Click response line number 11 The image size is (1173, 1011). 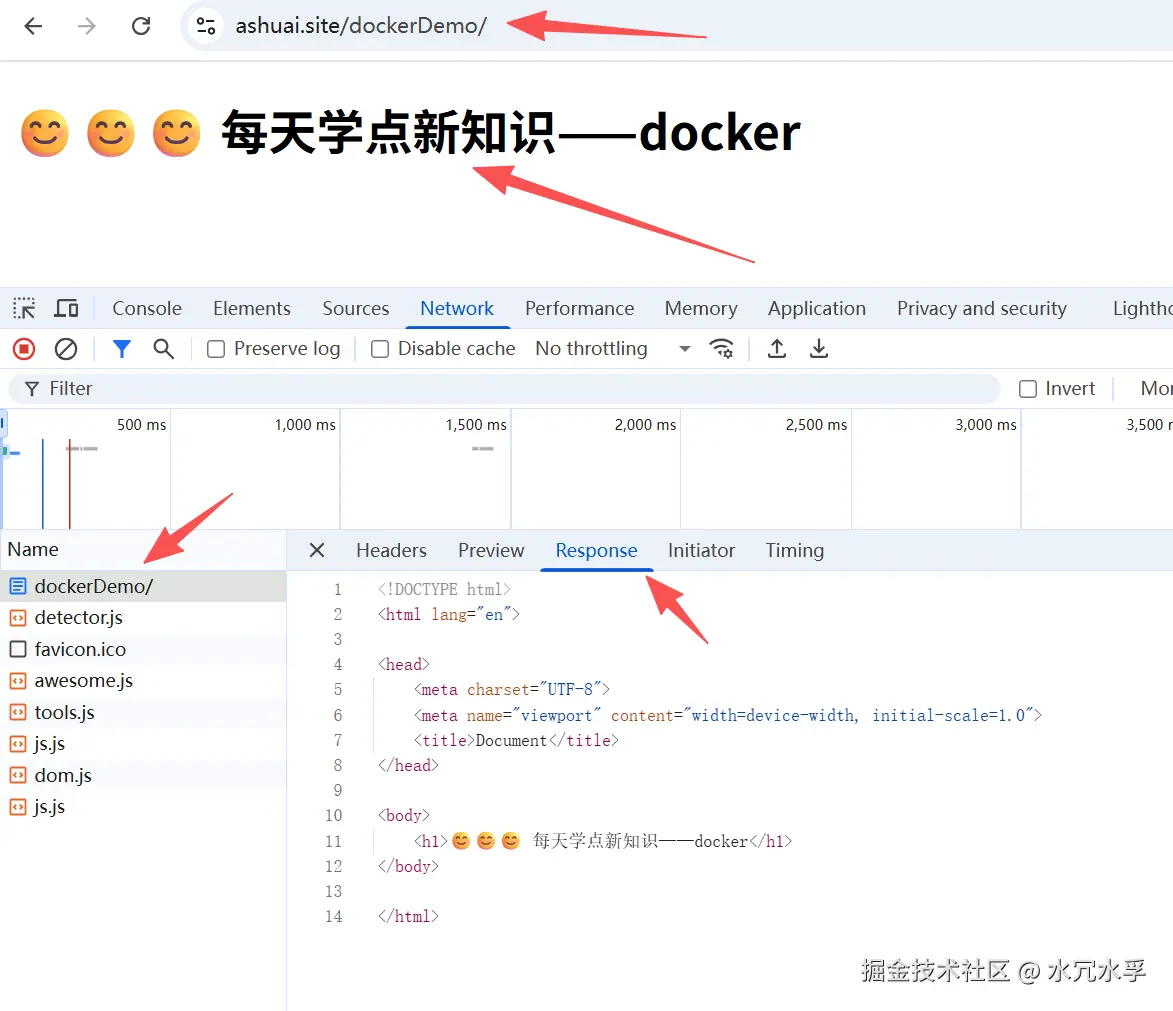point(334,841)
